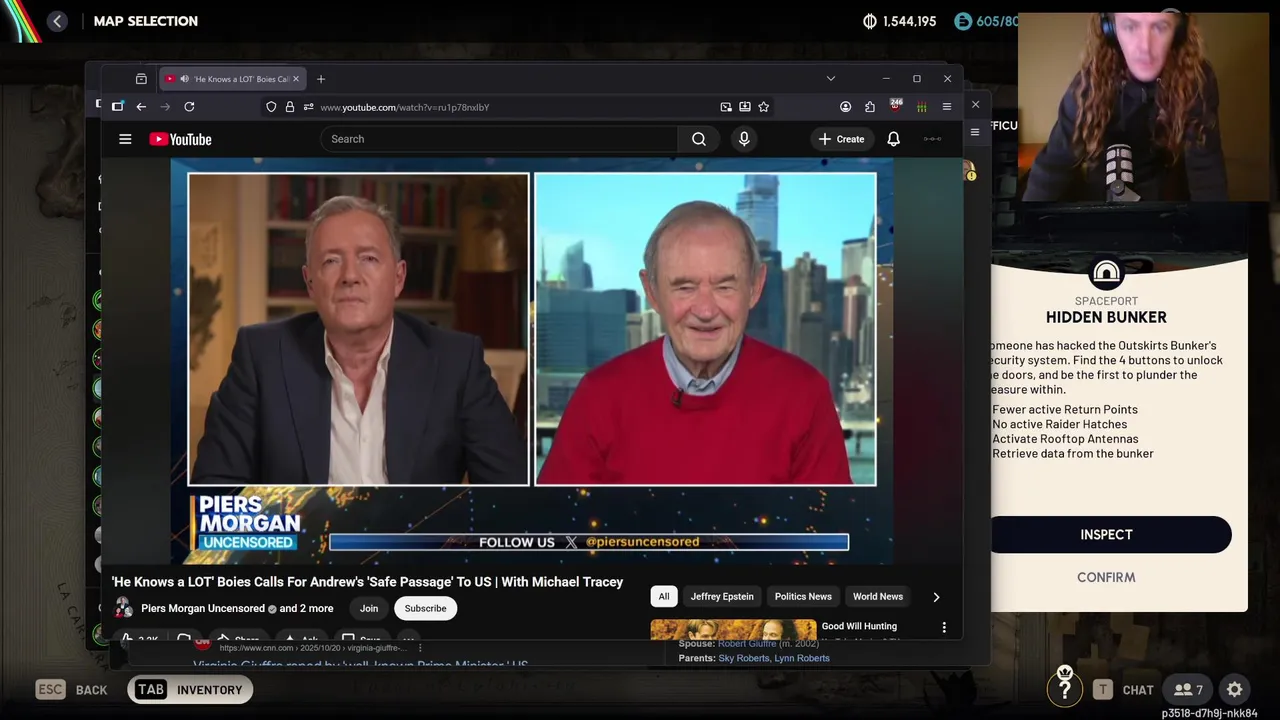Subscribe to Piers Morgan Uncensored
This screenshot has height=720, width=1280.
425,608
